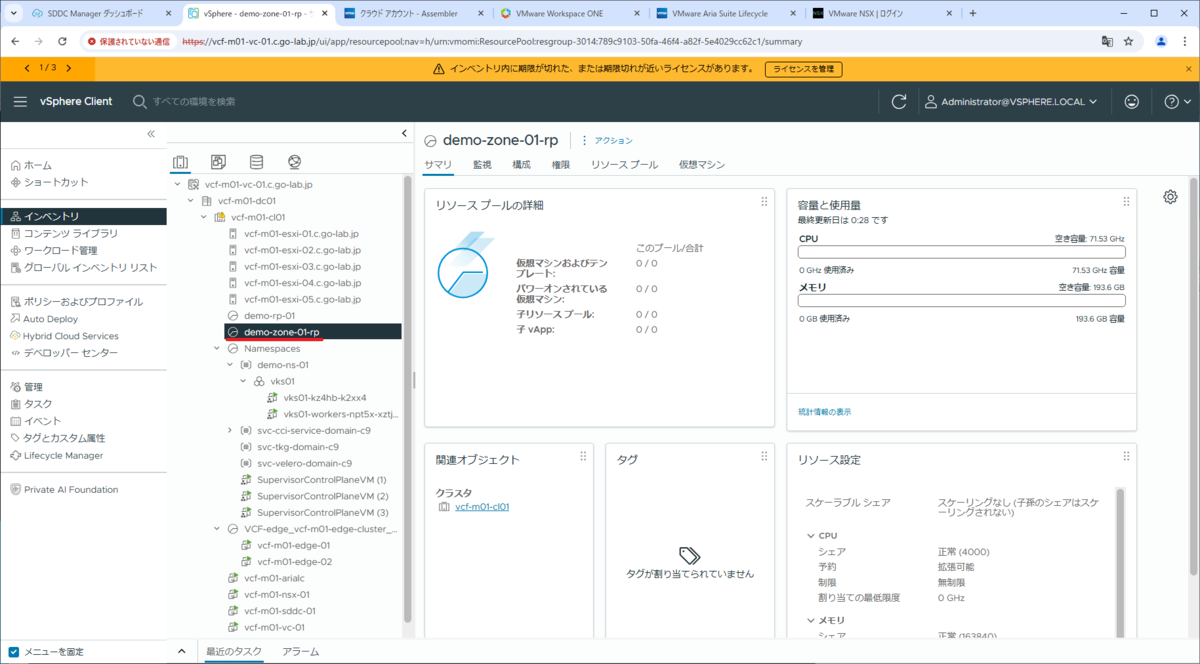Collapse demo-ns-01 tree node
Image resolution: width=1200 pixels, height=664 pixels.
(x=230, y=365)
